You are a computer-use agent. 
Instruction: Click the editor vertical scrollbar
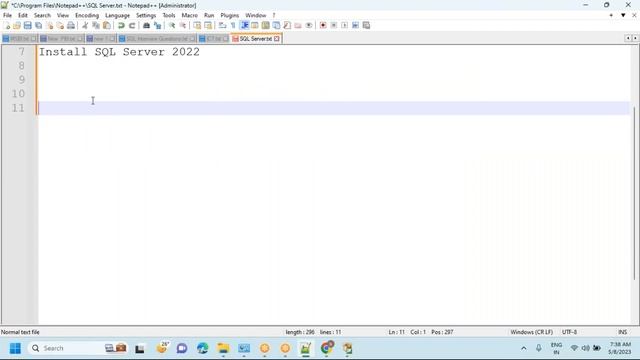point(635,193)
